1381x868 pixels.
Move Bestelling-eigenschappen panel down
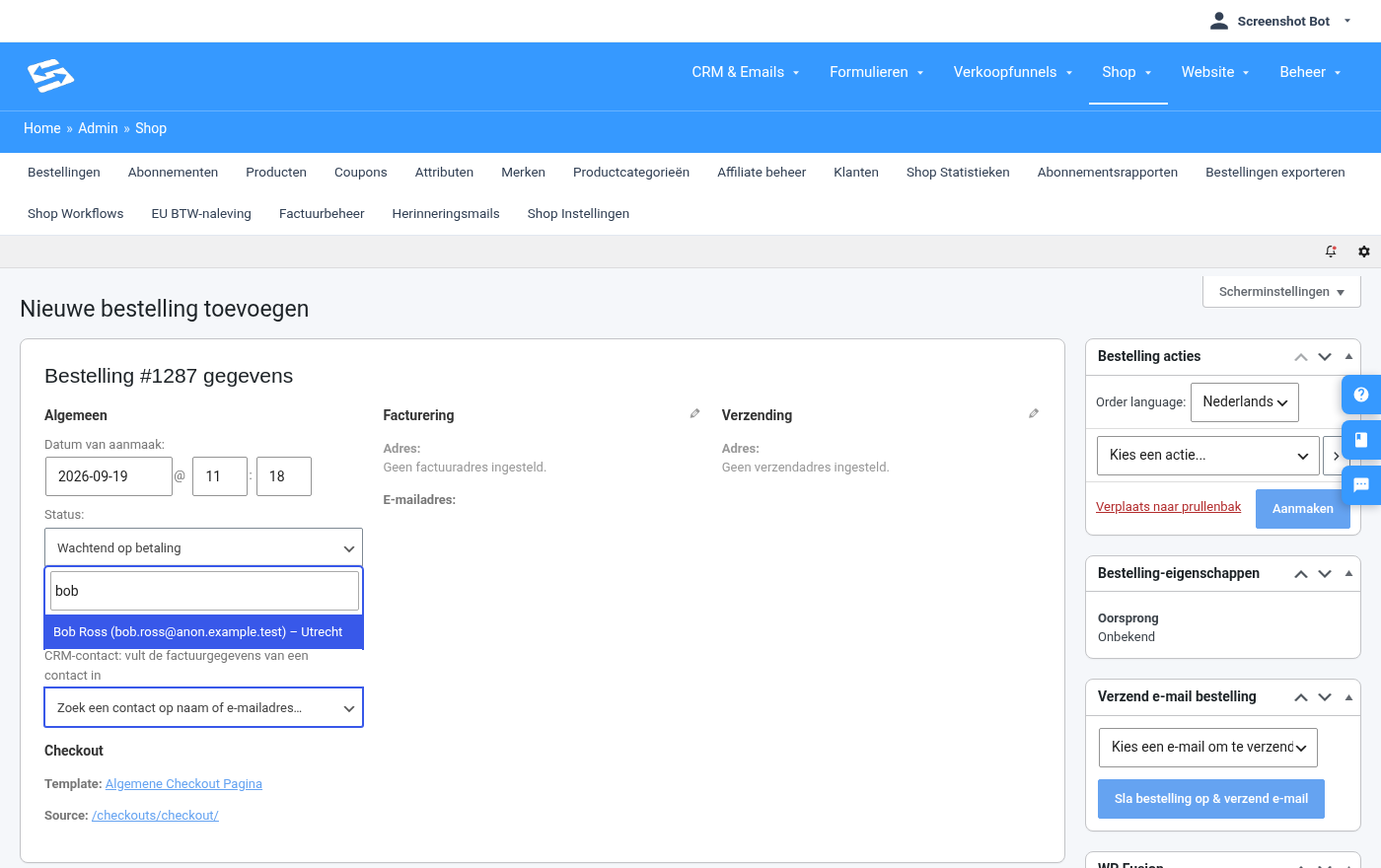[1325, 574]
